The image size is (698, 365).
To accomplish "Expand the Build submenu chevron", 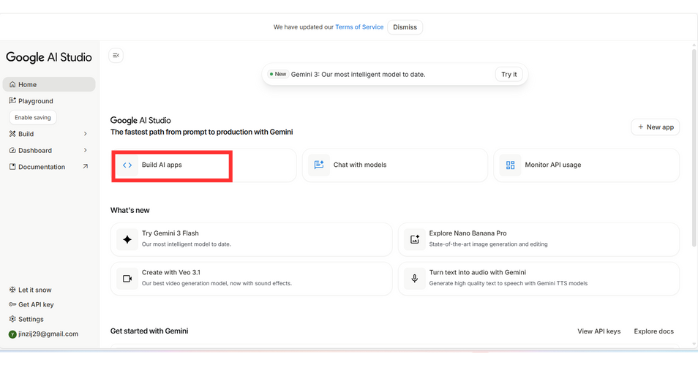I will click(x=85, y=134).
